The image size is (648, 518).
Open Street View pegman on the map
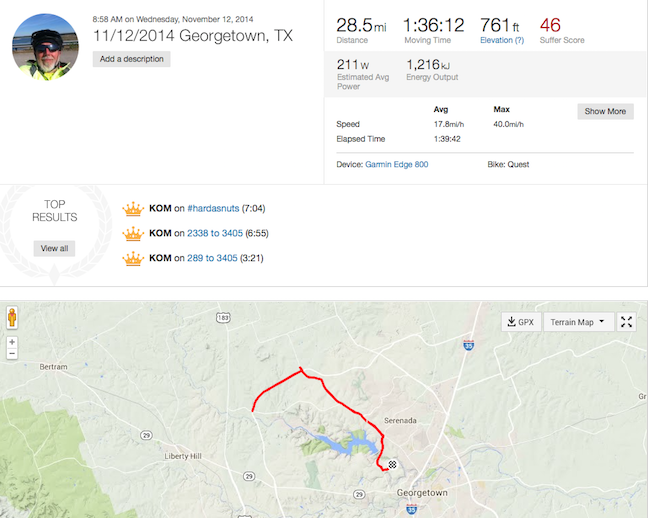(12, 317)
